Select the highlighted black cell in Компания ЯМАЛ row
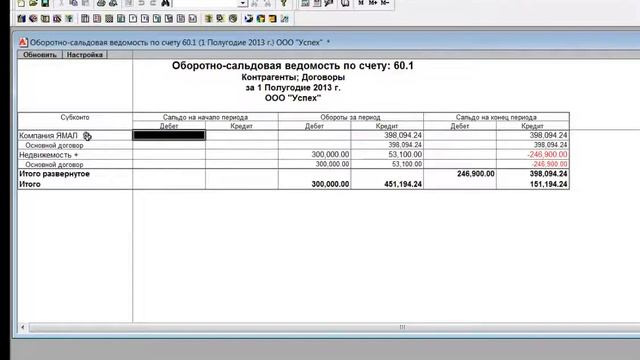640x360 pixels. click(x=169, y=135)
